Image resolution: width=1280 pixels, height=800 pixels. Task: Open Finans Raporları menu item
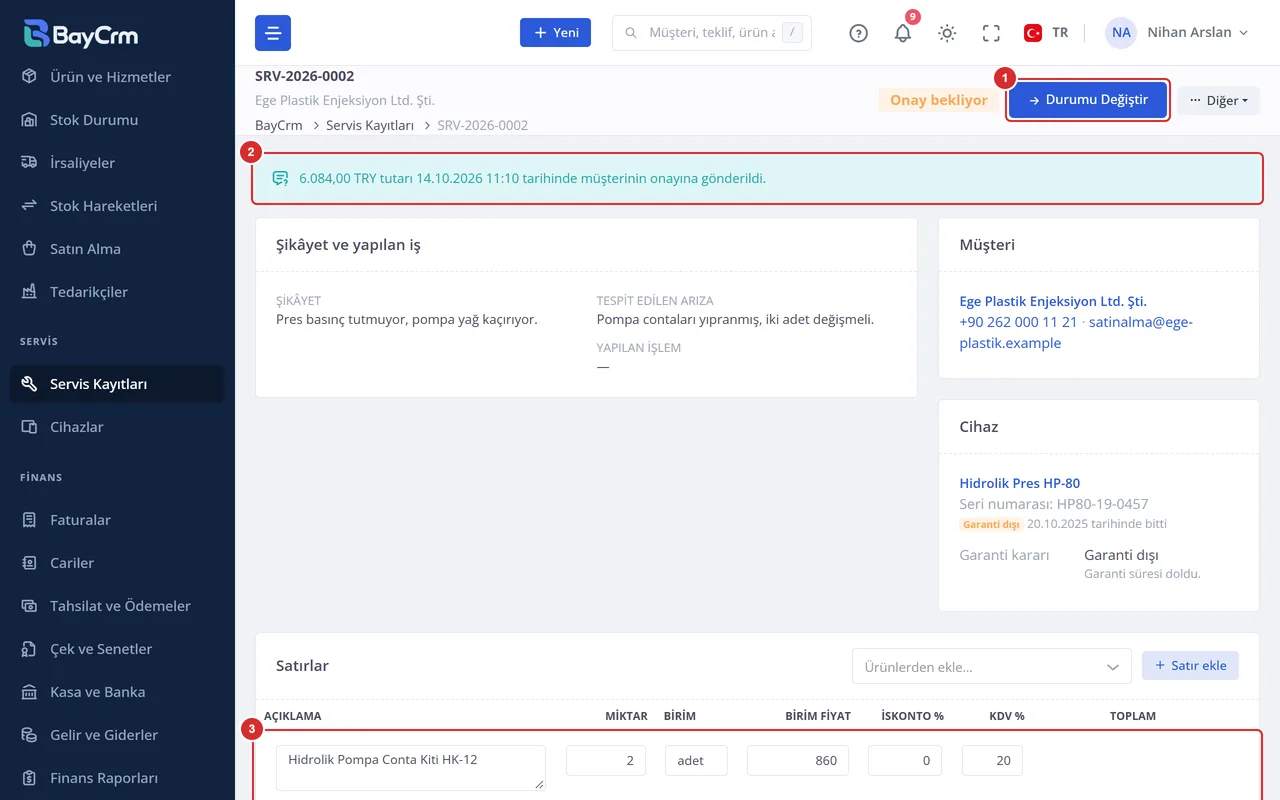117,778
